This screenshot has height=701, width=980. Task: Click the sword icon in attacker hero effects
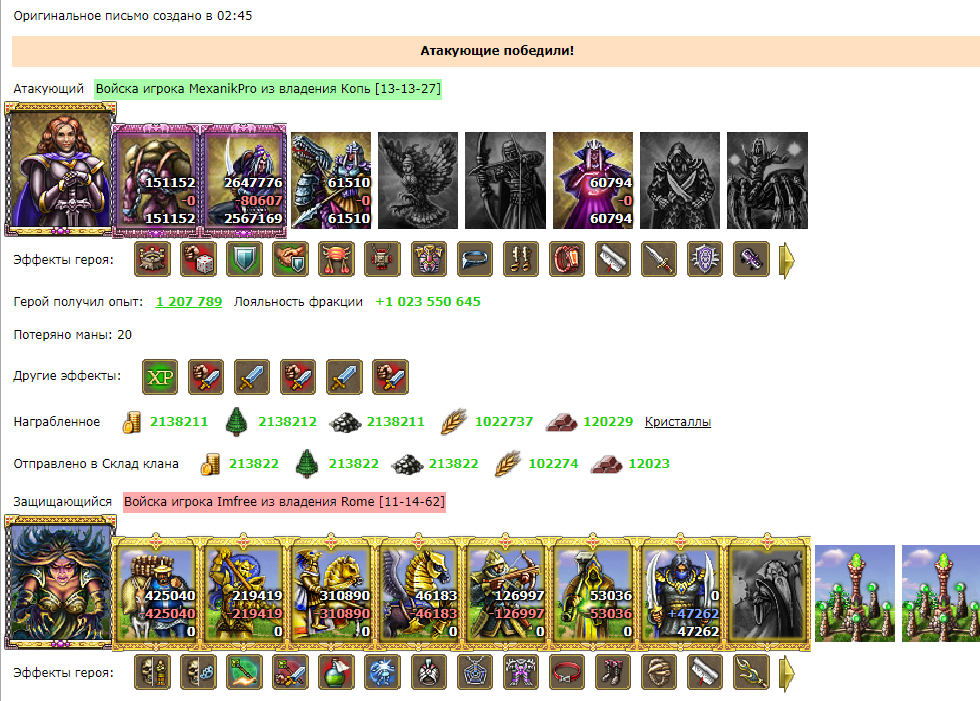[659, 259]
